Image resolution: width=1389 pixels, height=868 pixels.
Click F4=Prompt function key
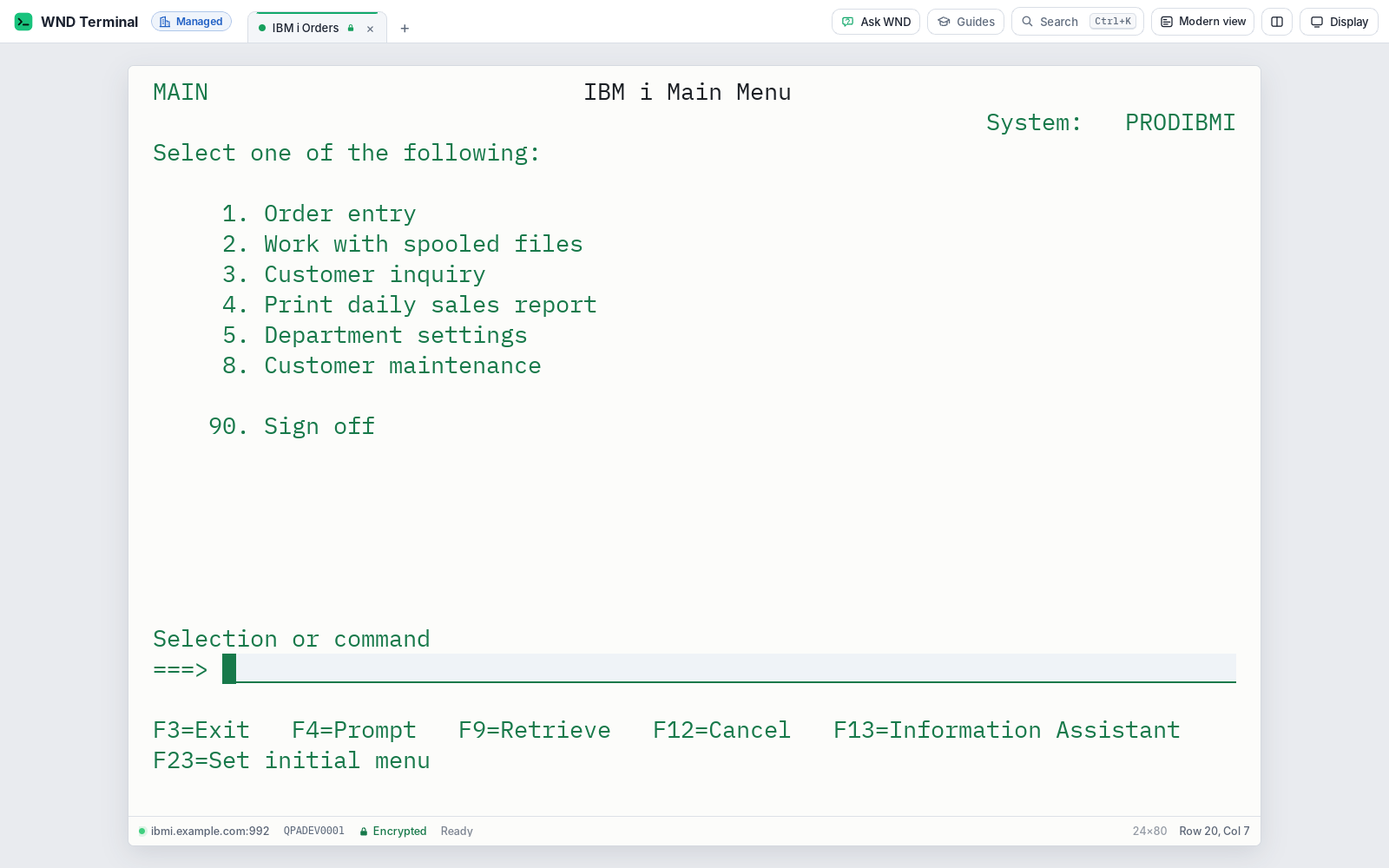coord(354,730)
